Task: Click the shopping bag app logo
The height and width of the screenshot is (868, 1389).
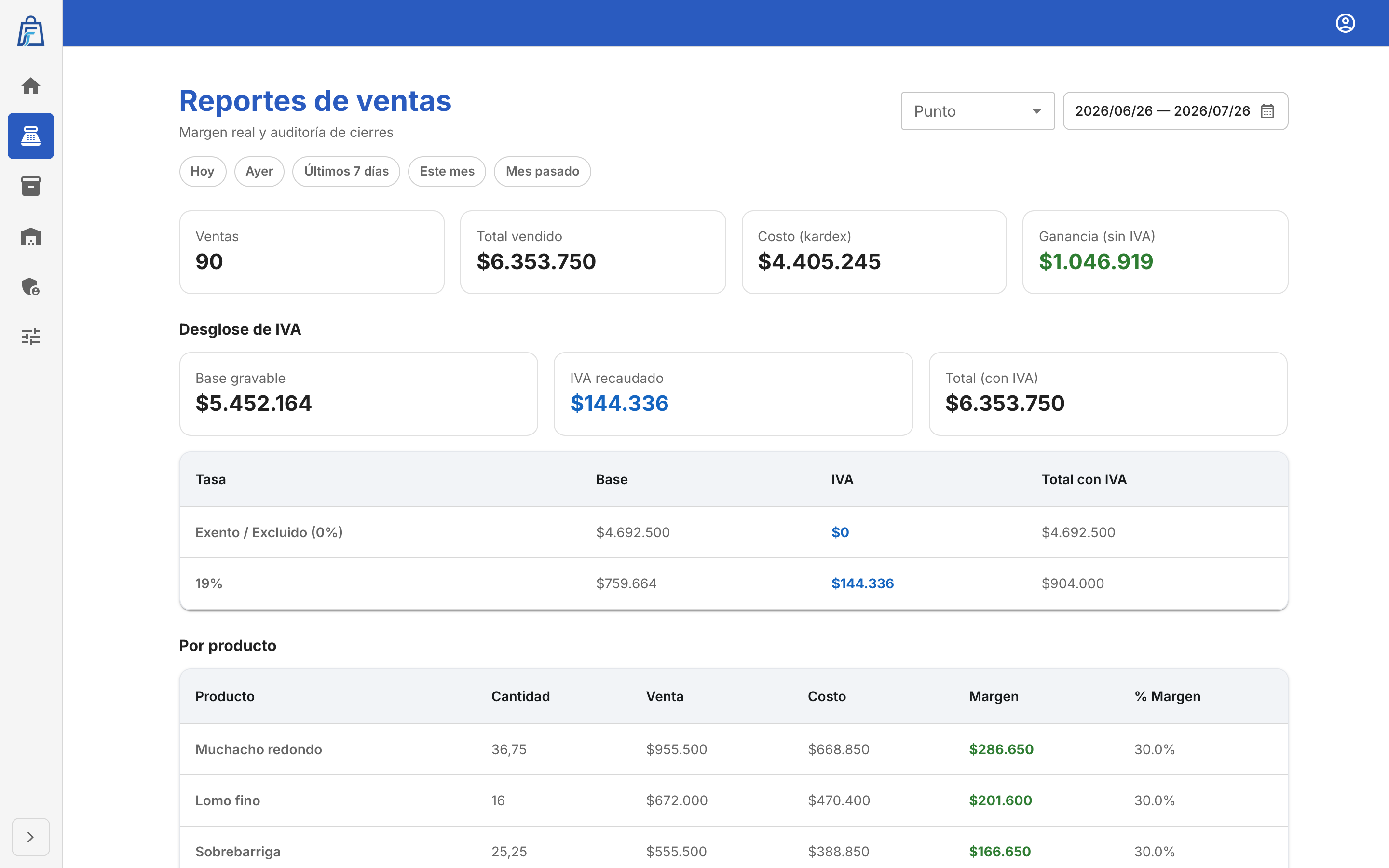Action: tap(31, 31)
